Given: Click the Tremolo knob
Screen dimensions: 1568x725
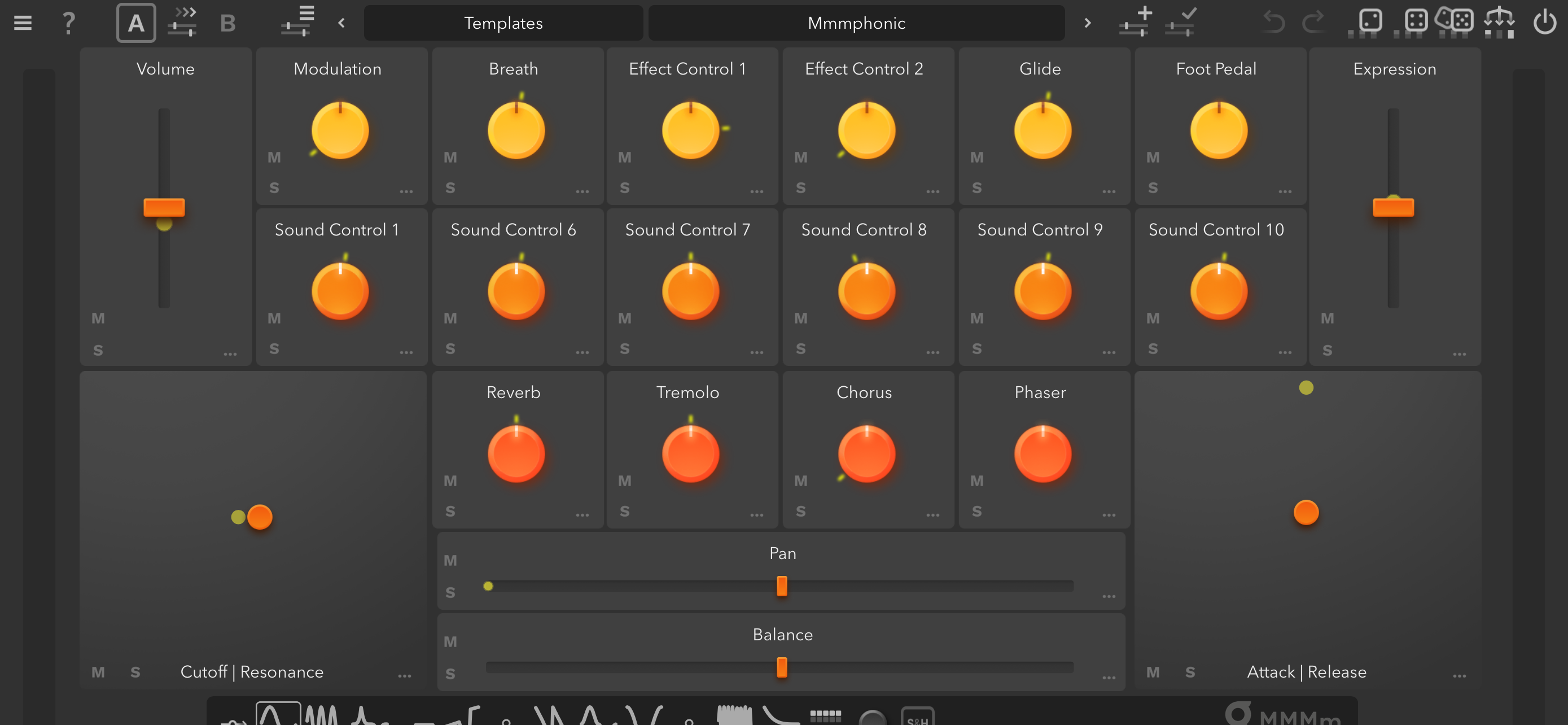Looking at the screenshot, I should 690,453.
